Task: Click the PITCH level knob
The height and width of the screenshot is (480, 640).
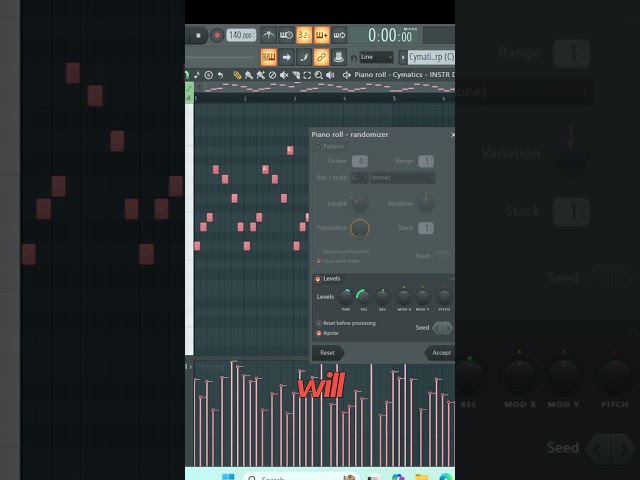Action: (444, 297)
